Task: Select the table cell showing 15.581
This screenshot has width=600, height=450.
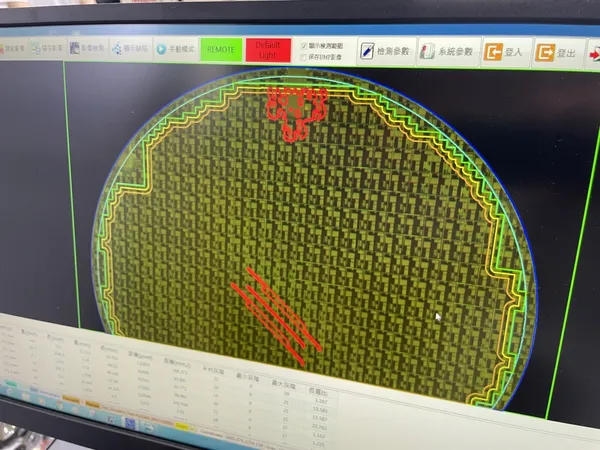Action: pyautogui.click(x=320, y=410)
